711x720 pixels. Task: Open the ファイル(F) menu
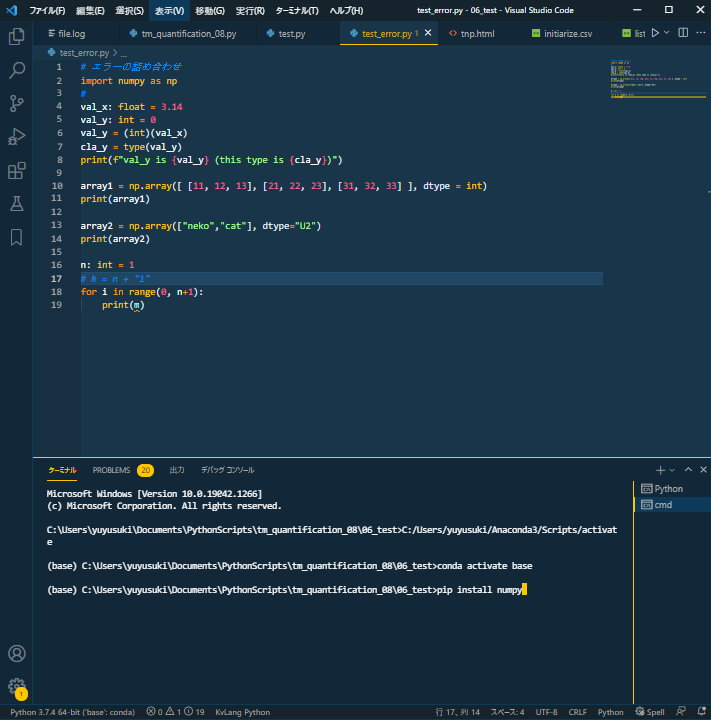(x=47, y=10)
